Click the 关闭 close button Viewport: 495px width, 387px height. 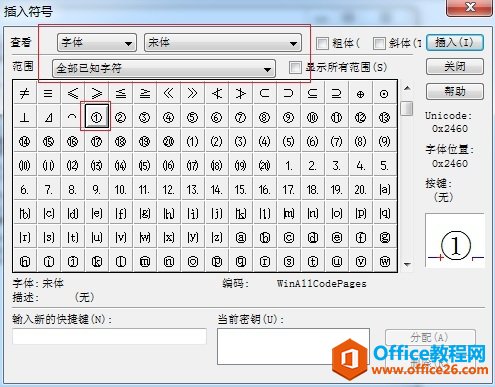tap(455, 67)
